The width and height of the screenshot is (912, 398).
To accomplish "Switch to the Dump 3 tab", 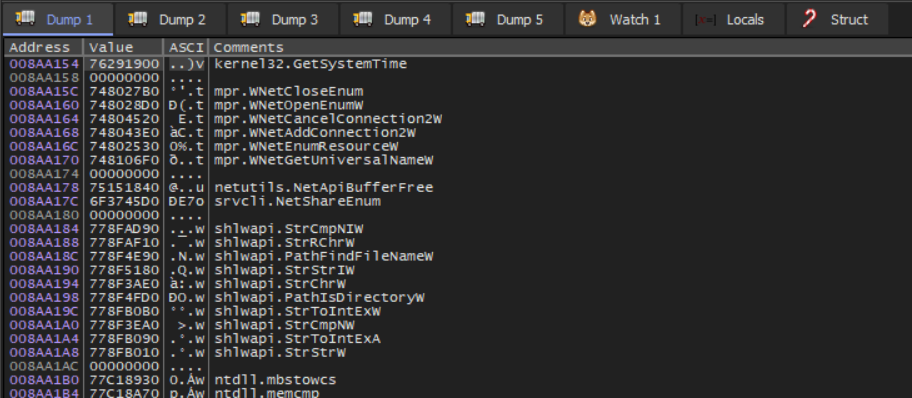I will click(x=282, y=19).
